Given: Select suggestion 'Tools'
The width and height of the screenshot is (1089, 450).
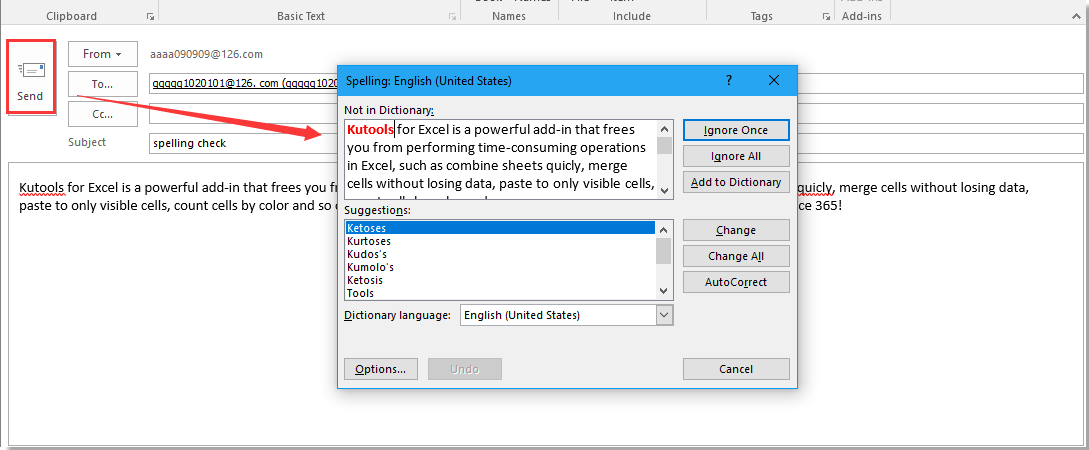Looking at the screenshot, I should pos(500,293).
